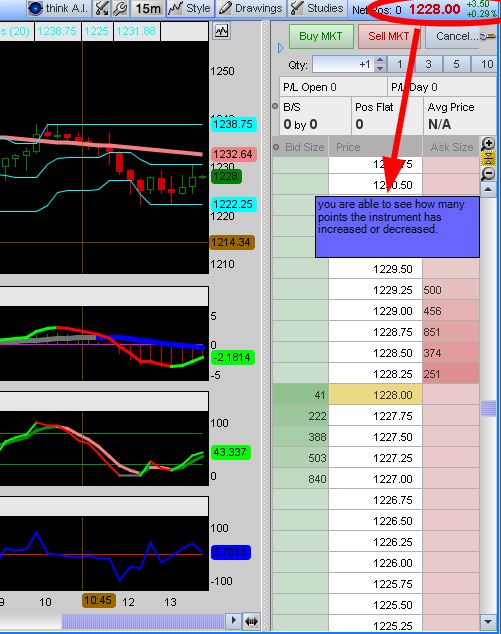501x634 pixels.
Task: Click bid size 222 at 1227.75
Action: pos(300,416)
